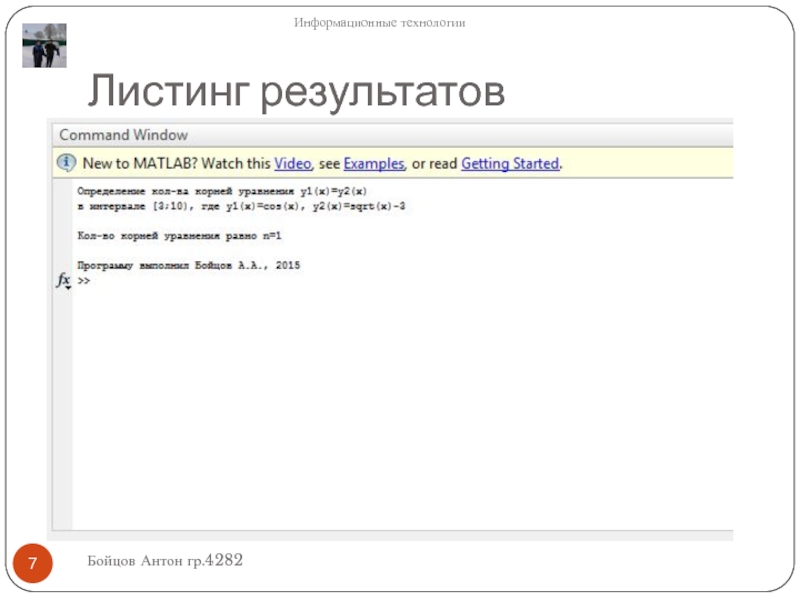Screen dimensions: 800x600
Task: Click the output line starting with Определение кол-ва корней
Action: [222, 190]
